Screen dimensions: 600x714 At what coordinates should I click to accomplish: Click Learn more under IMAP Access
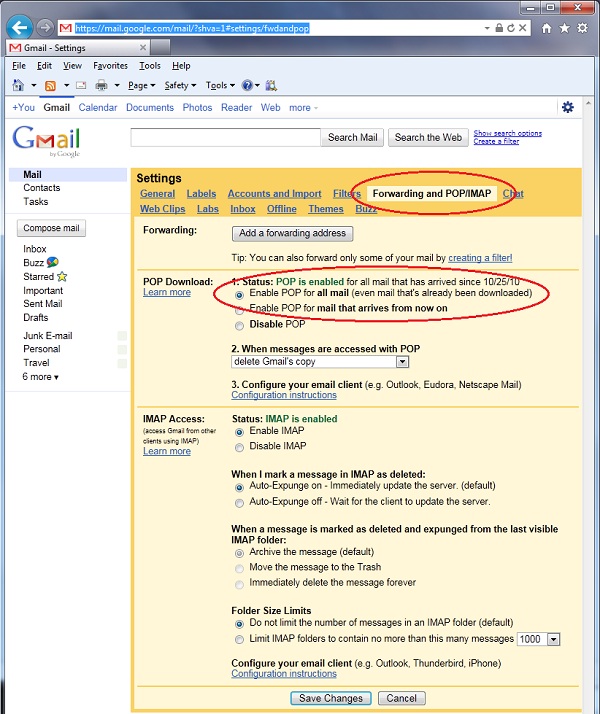pyautogui.click(x=167, y=451)
